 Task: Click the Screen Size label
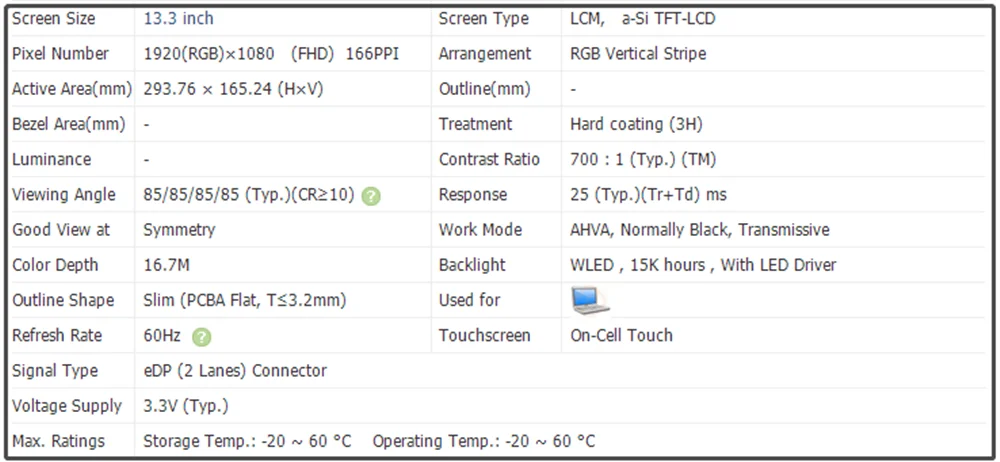(x=54, y=18)
